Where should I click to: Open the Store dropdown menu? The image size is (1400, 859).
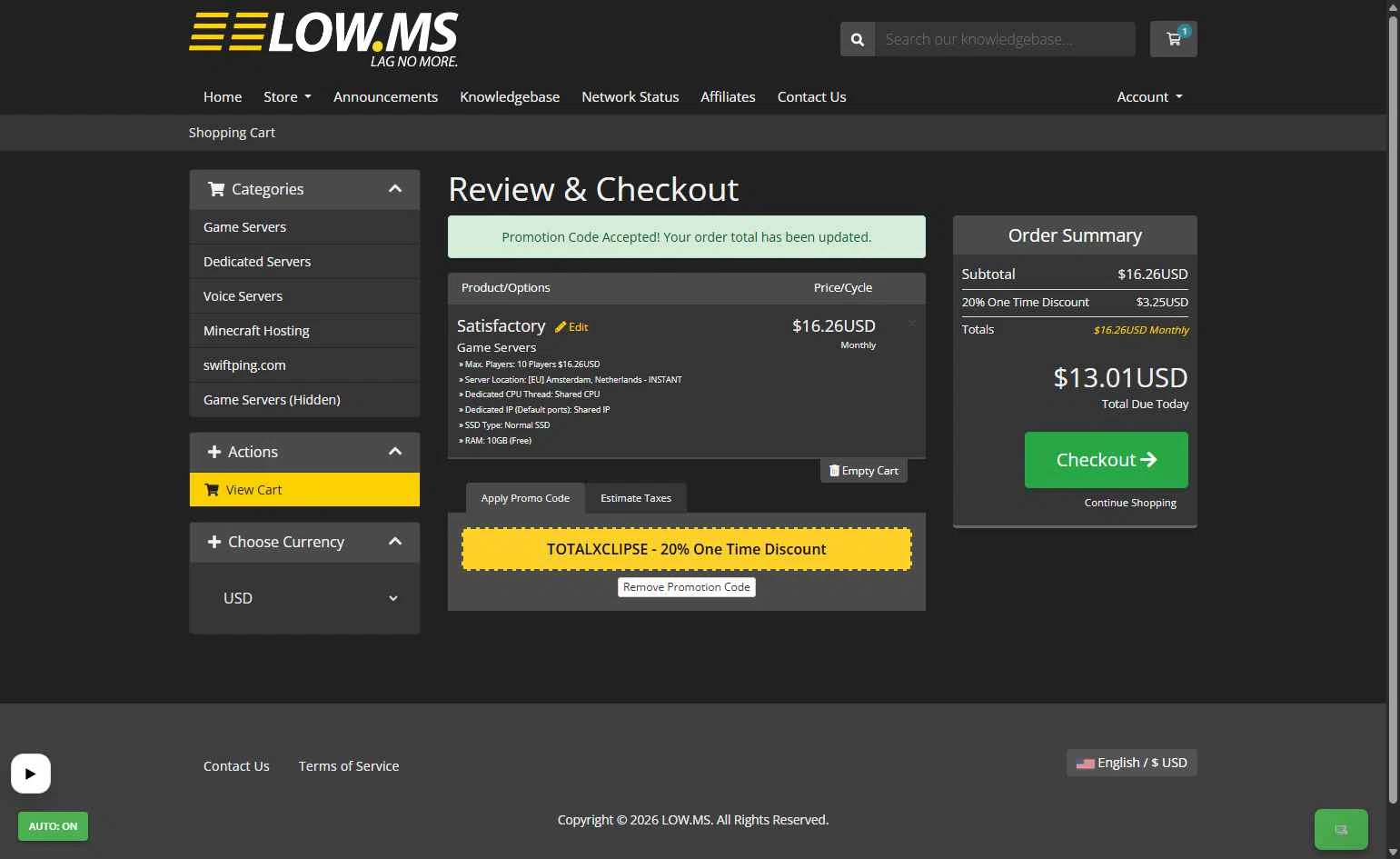click(287, 96)
